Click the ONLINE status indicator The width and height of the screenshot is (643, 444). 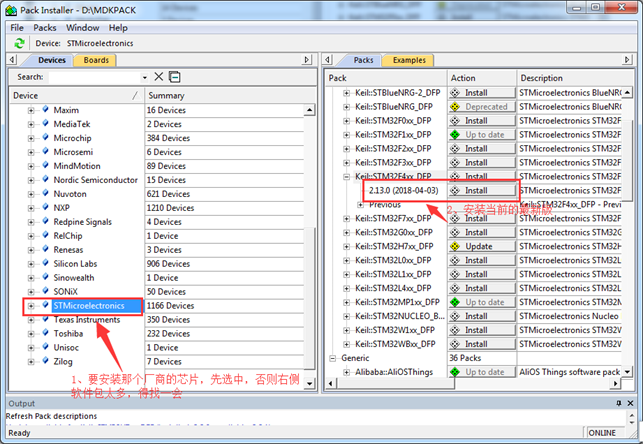602,433
